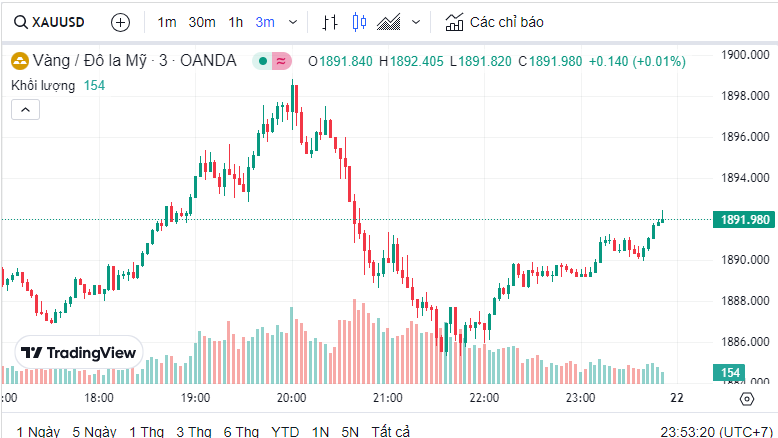
Task: Switch to the 30m timeframe
Action: tap(201, 21)
